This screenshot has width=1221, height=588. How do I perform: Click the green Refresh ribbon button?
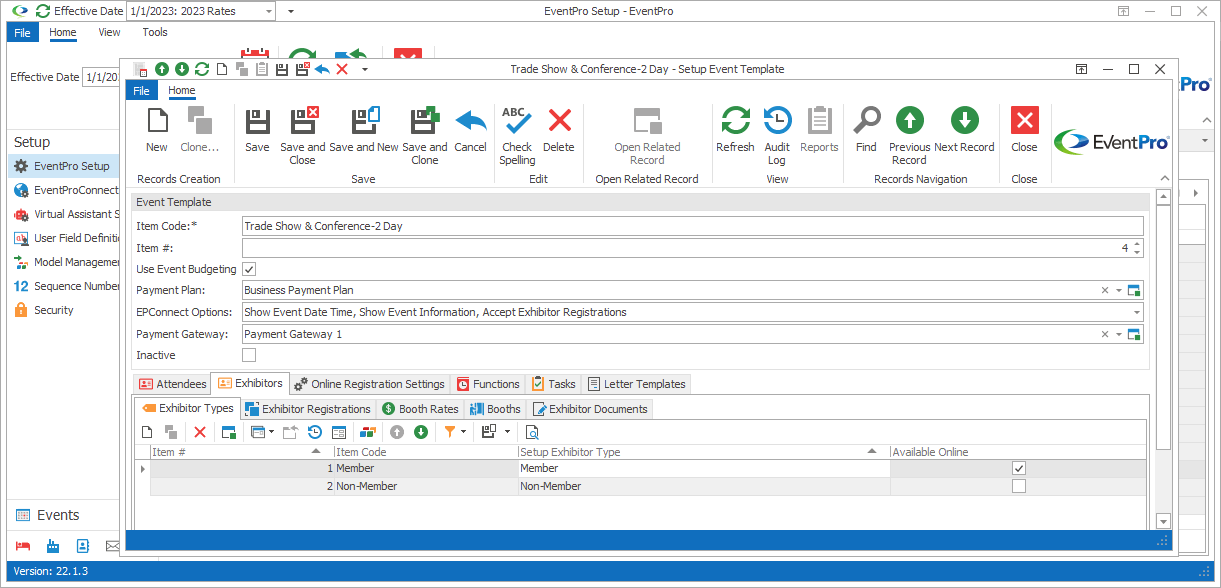pos(735,131)
